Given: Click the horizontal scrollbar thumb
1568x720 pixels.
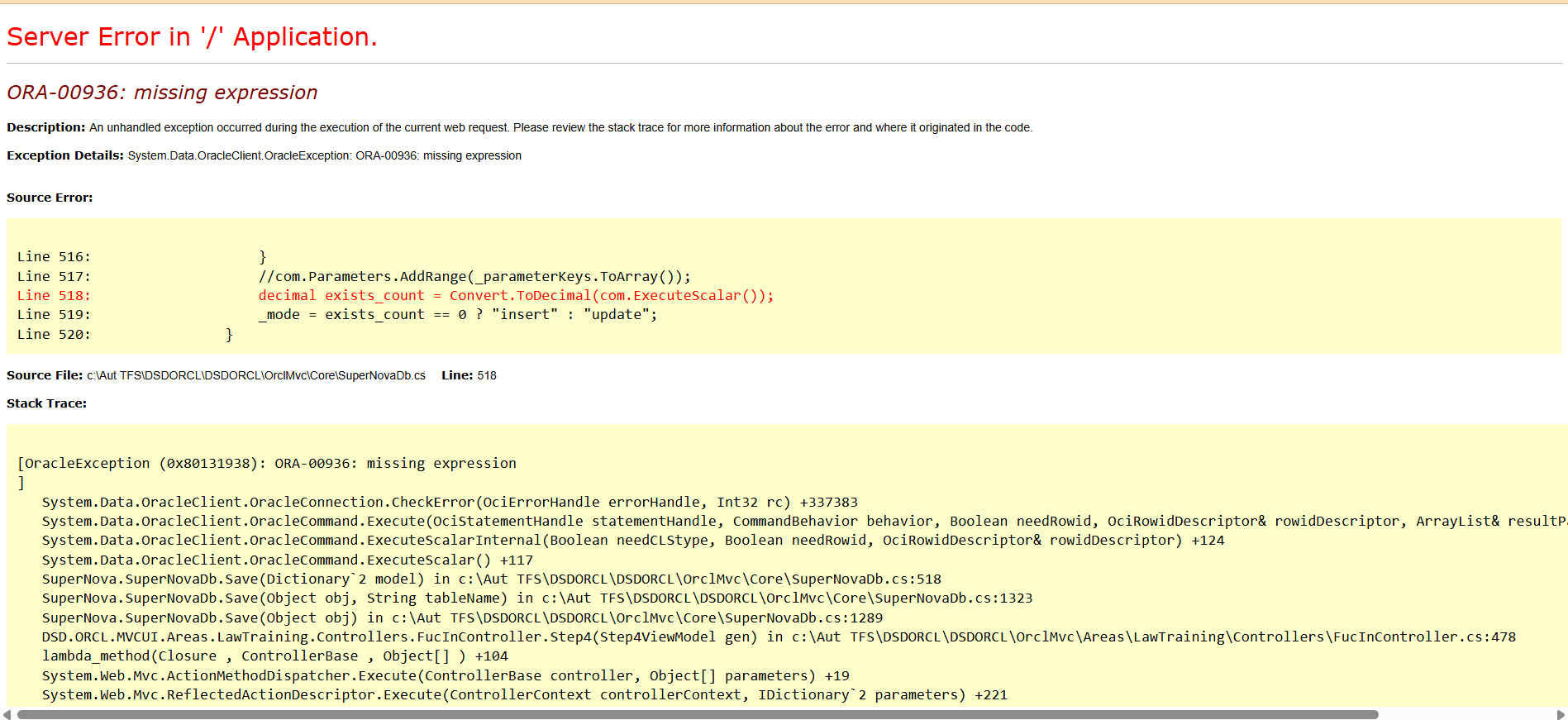Looking at the screenshot, I should 697,714.
